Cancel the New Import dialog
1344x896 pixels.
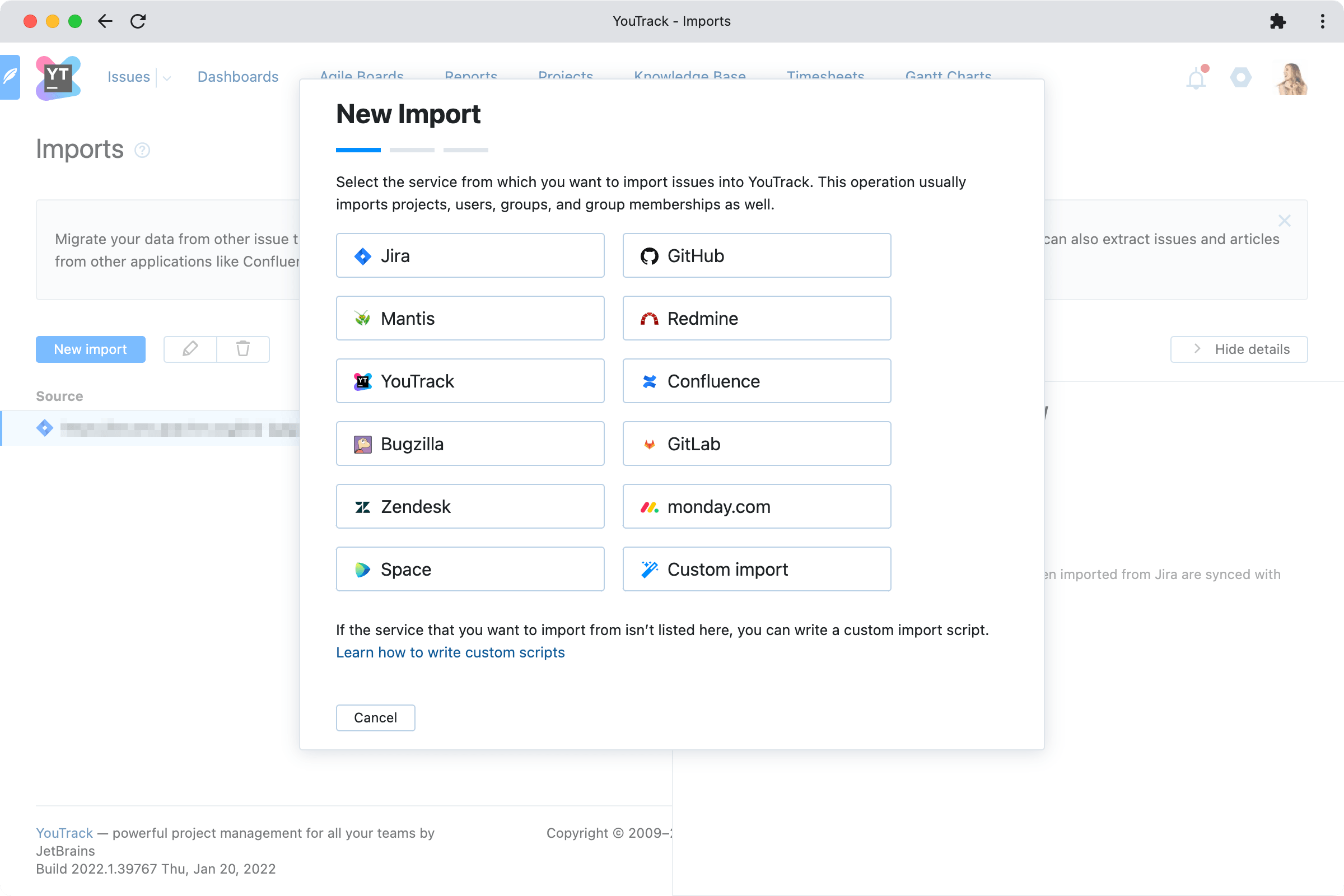pyautogui.click(x=375, y=718)
